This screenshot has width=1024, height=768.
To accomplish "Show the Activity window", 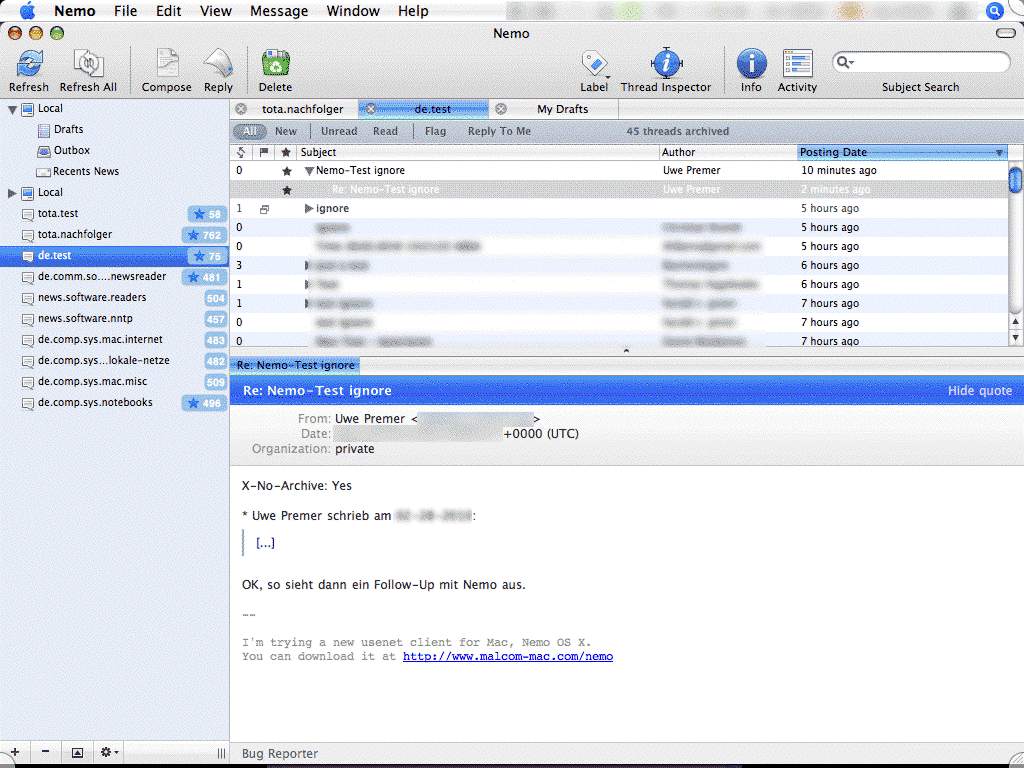I will click(797, 64).
